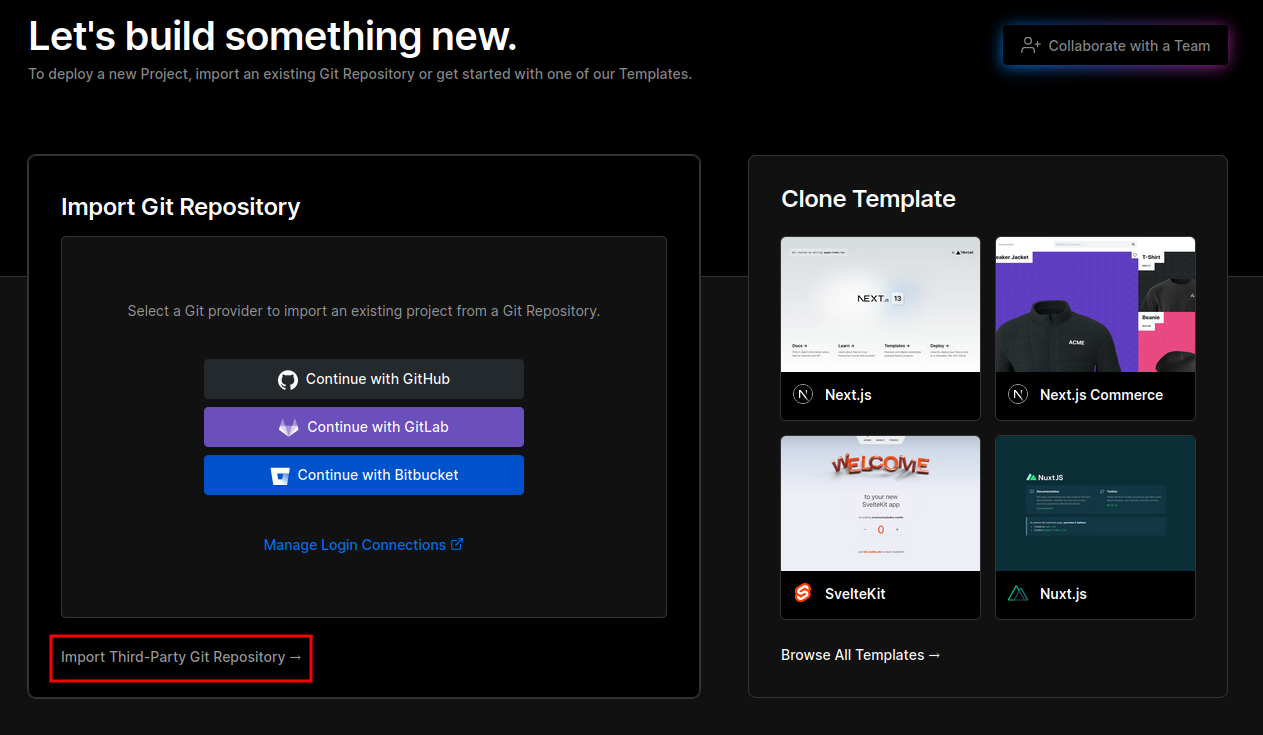Open the SvelteKit welcome preview thumbnail
The height and width of the screenshot is (735, 1263).
pyautogui.click(x=880, y=503)
